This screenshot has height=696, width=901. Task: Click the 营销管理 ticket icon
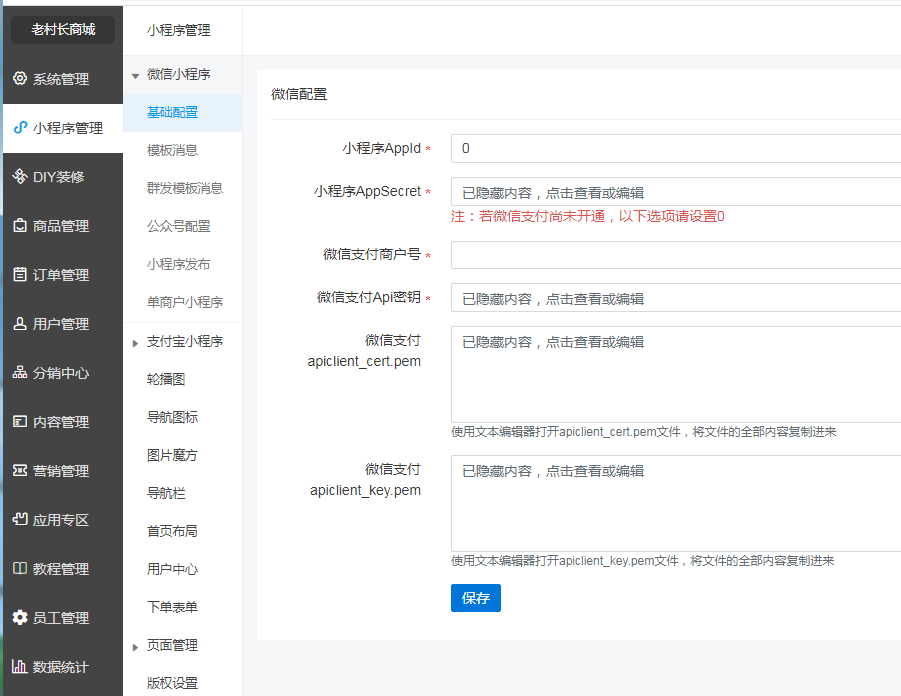point(20,471)
